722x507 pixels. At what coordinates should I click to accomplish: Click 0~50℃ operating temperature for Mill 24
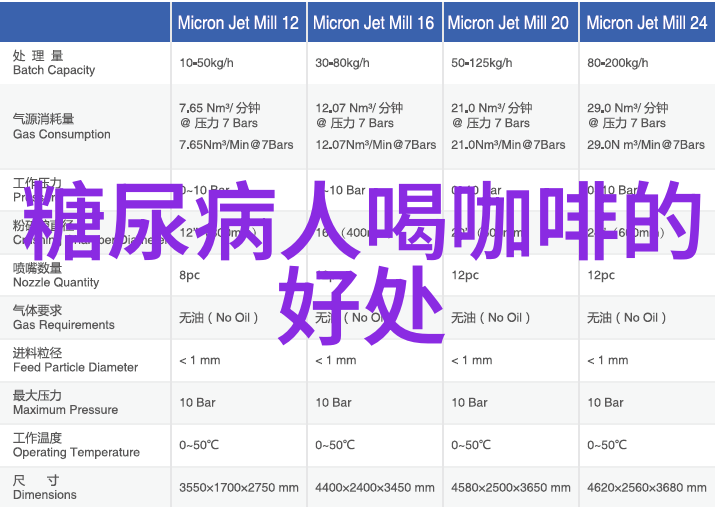(606, 445)
